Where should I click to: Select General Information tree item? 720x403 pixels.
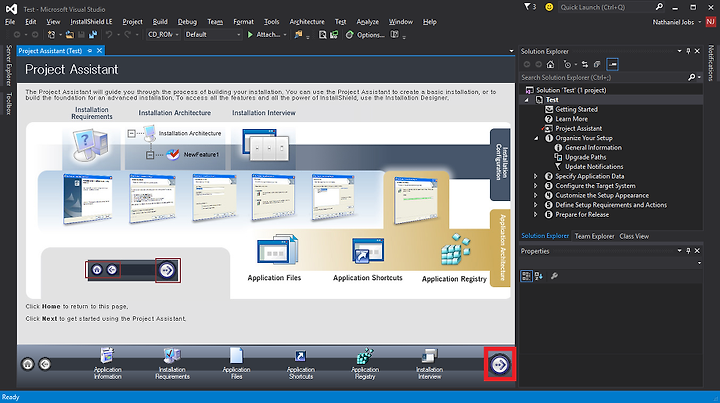[x=593, y=148]
